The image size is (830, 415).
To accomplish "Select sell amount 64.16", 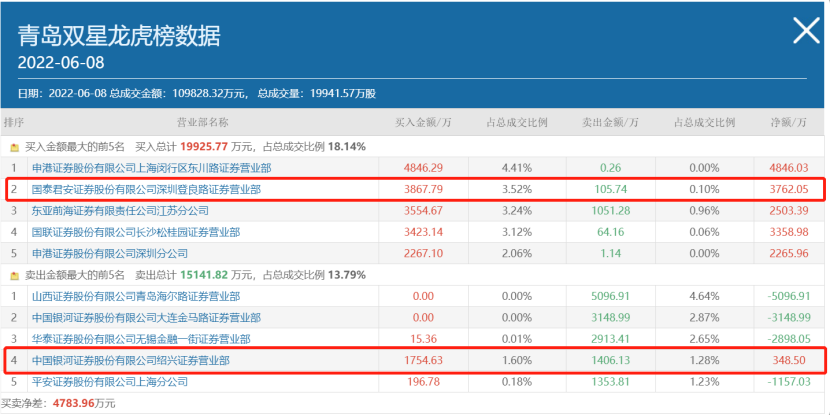I will [610, 232].
